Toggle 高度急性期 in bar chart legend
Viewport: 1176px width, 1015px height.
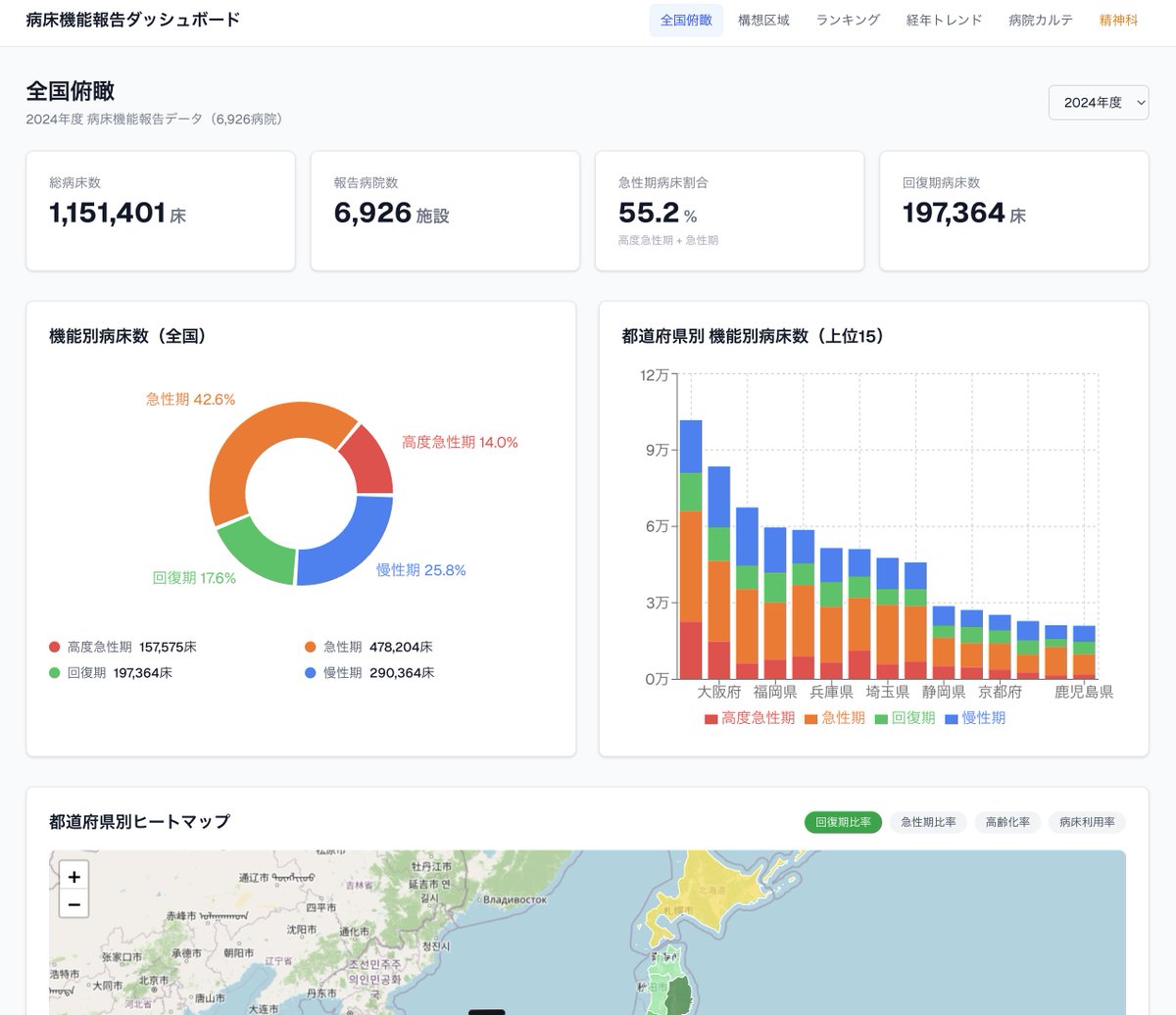pos(750,718)
